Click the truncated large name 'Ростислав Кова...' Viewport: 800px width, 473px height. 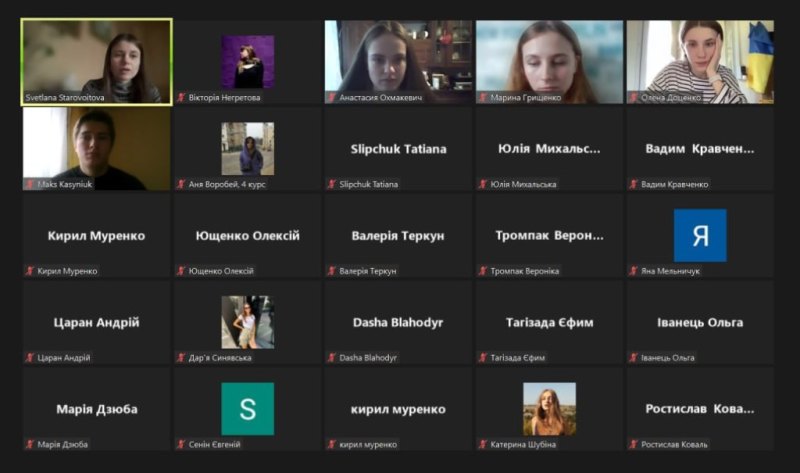(x=700, y=409)
